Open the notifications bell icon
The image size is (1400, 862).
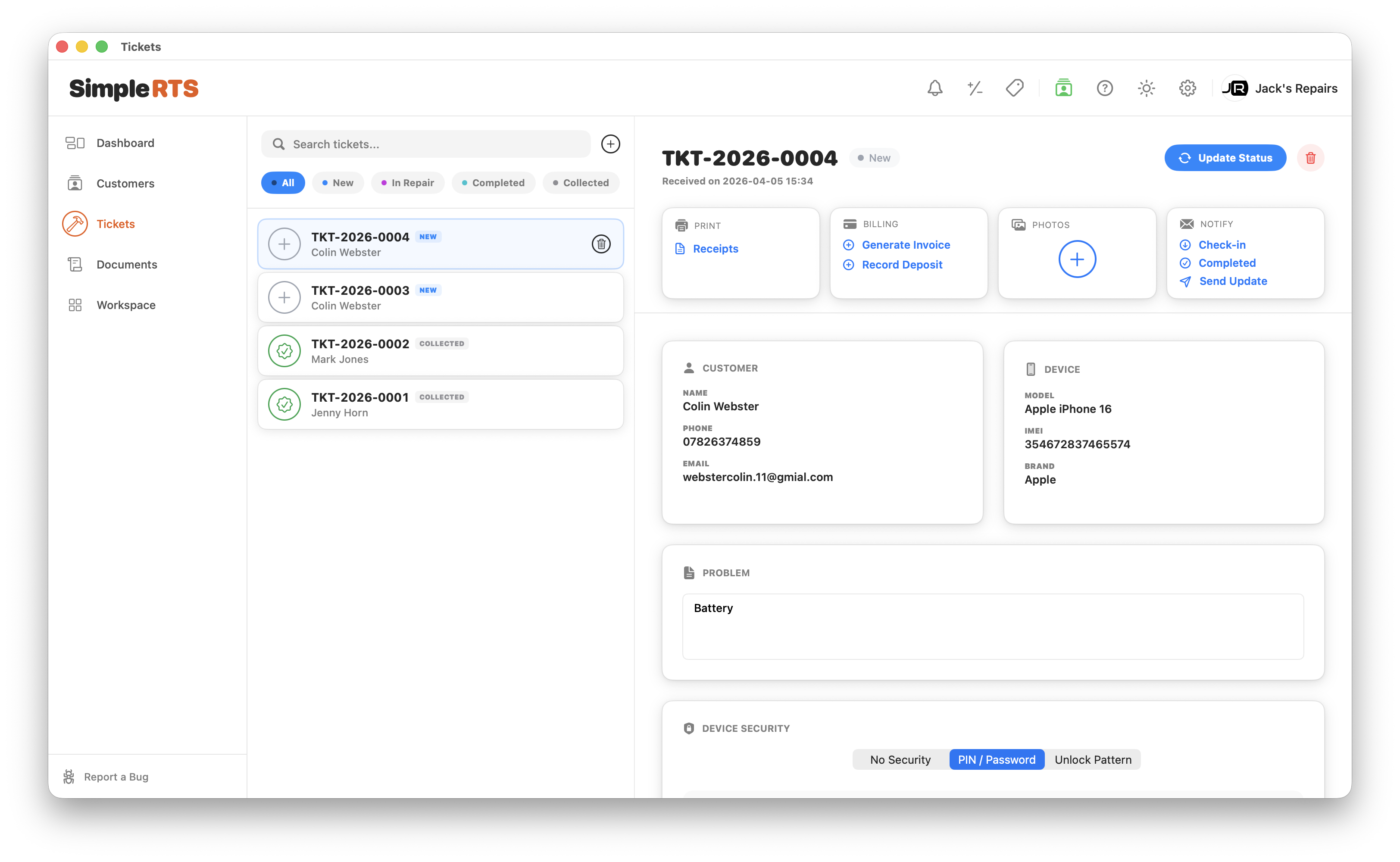pos(935,88)
